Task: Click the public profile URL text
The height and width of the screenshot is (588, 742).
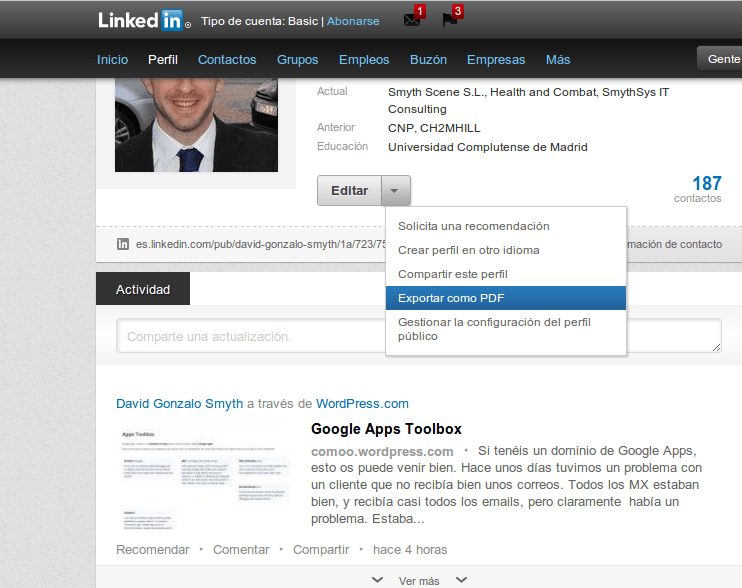Action: coord(261,244)
